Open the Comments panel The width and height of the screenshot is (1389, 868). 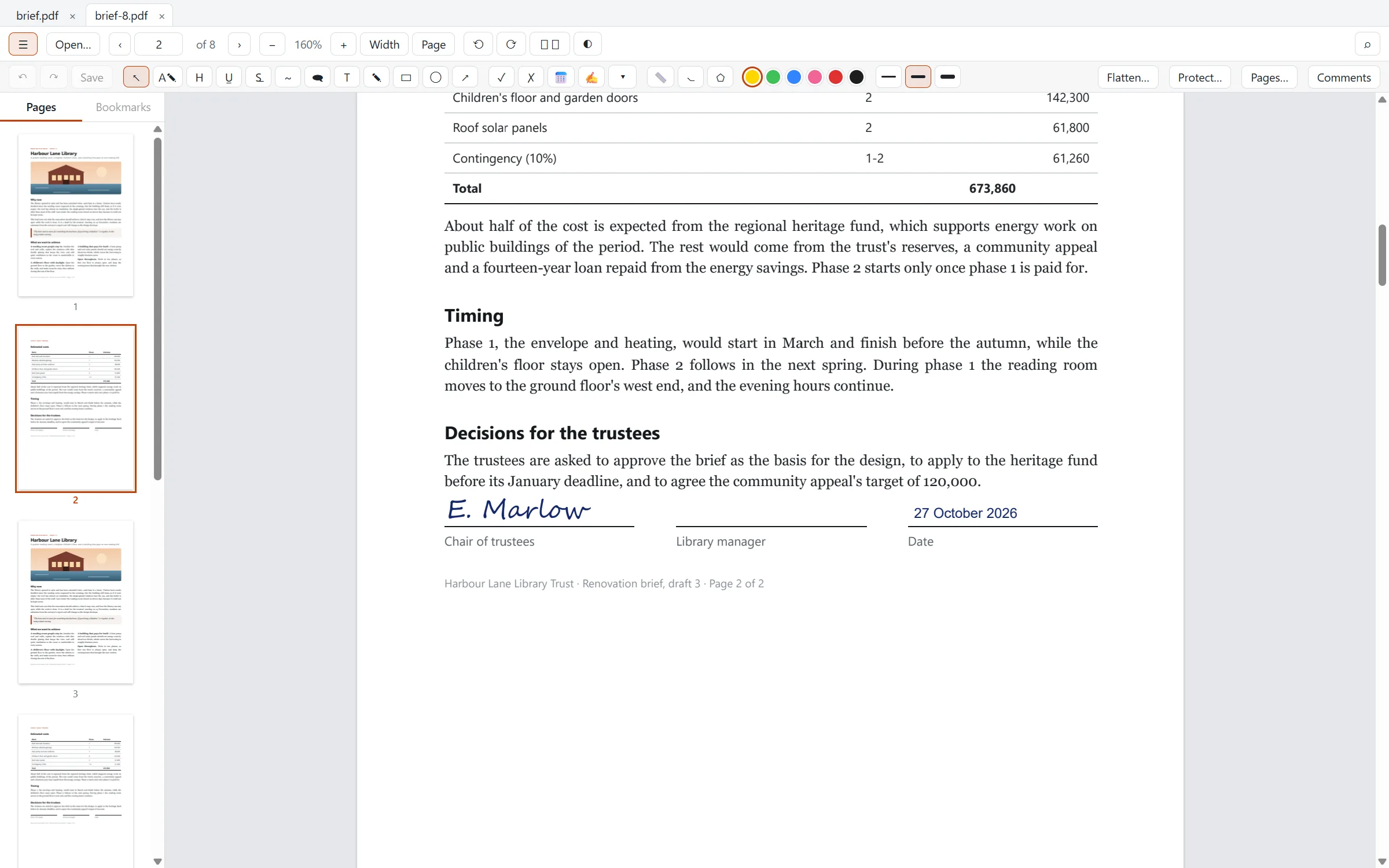[x=1344, y=77]
